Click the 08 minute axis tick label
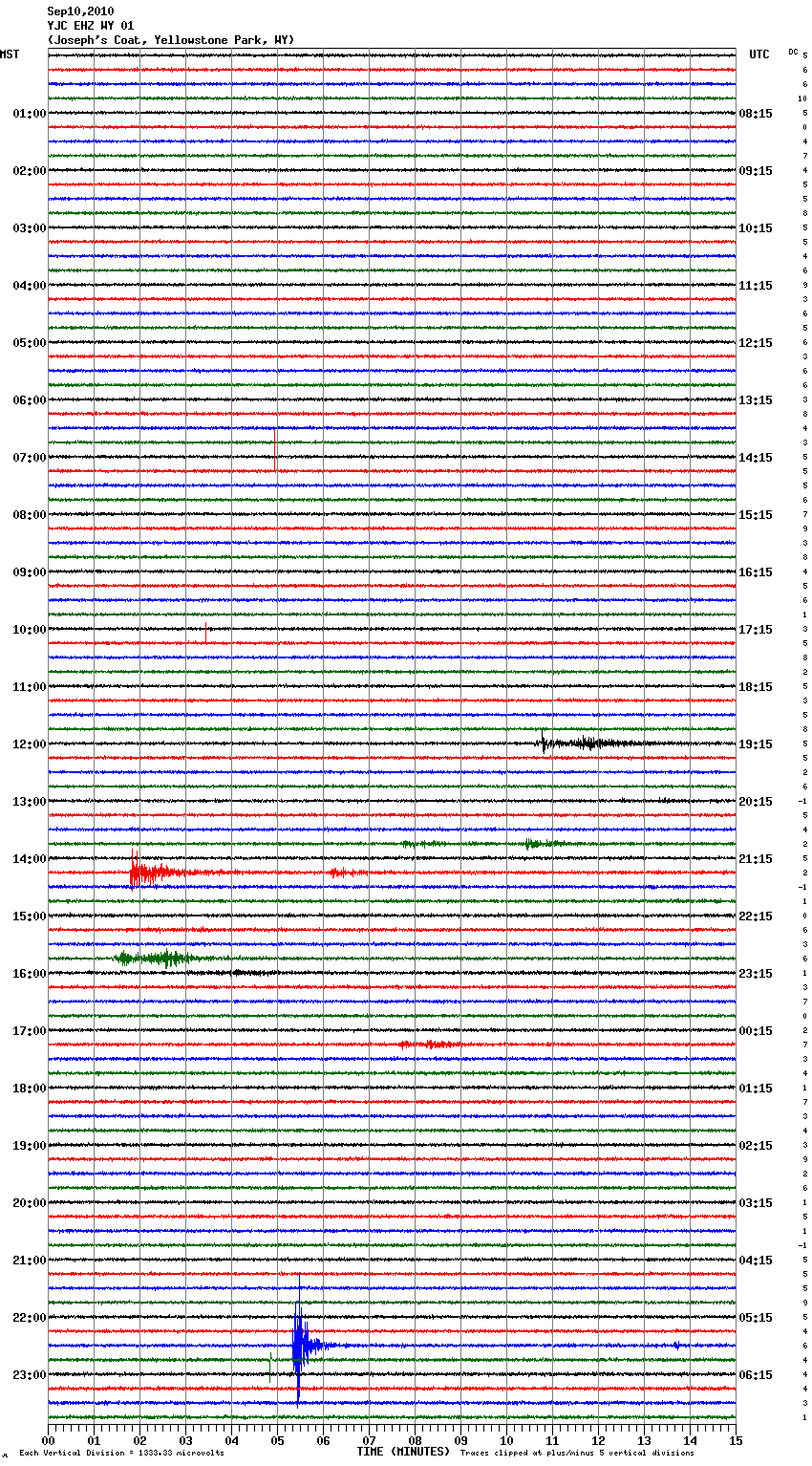 [x=415, y=1440]
